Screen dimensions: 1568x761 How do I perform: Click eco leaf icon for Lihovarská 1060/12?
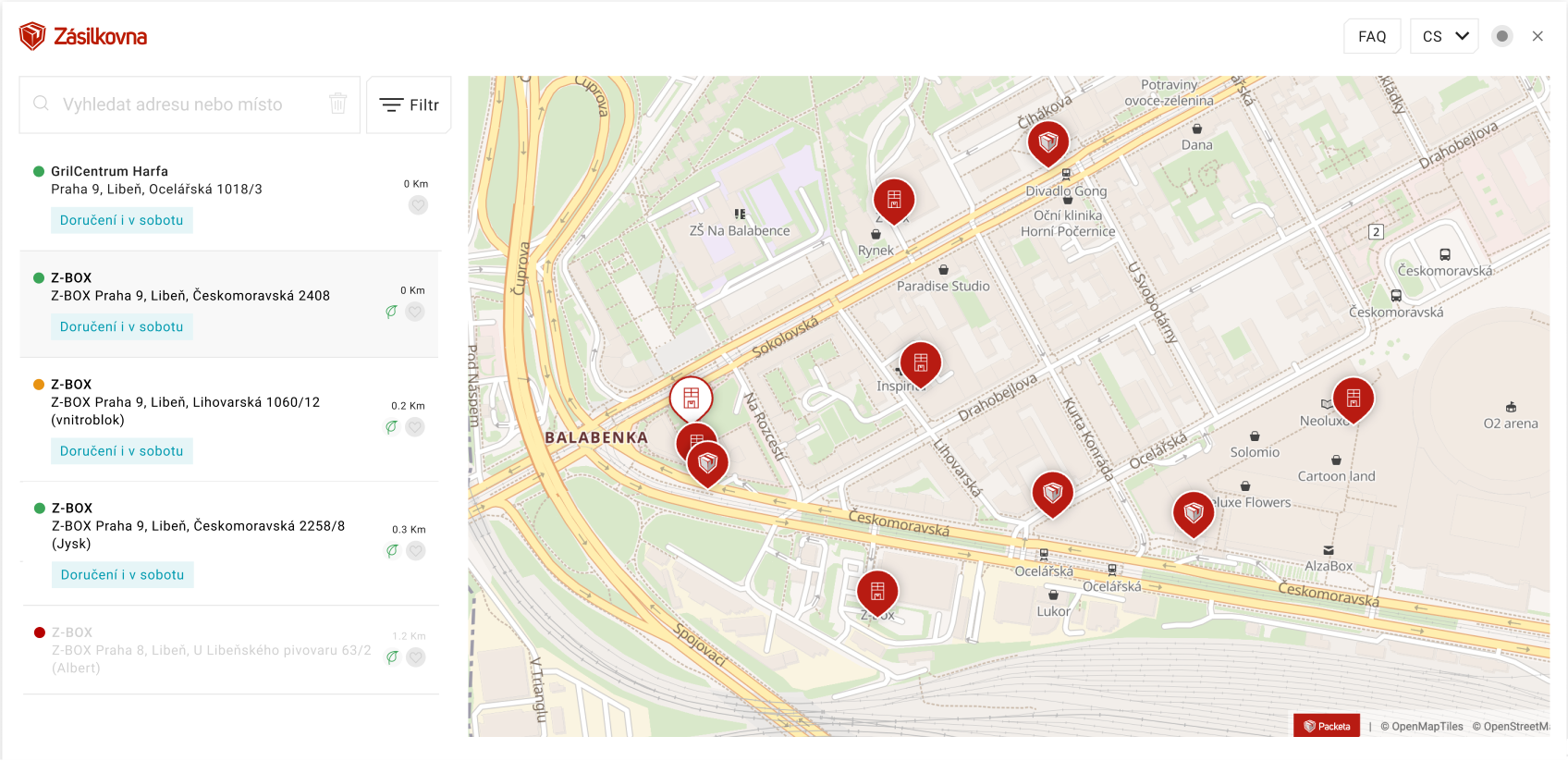(391, 427)
